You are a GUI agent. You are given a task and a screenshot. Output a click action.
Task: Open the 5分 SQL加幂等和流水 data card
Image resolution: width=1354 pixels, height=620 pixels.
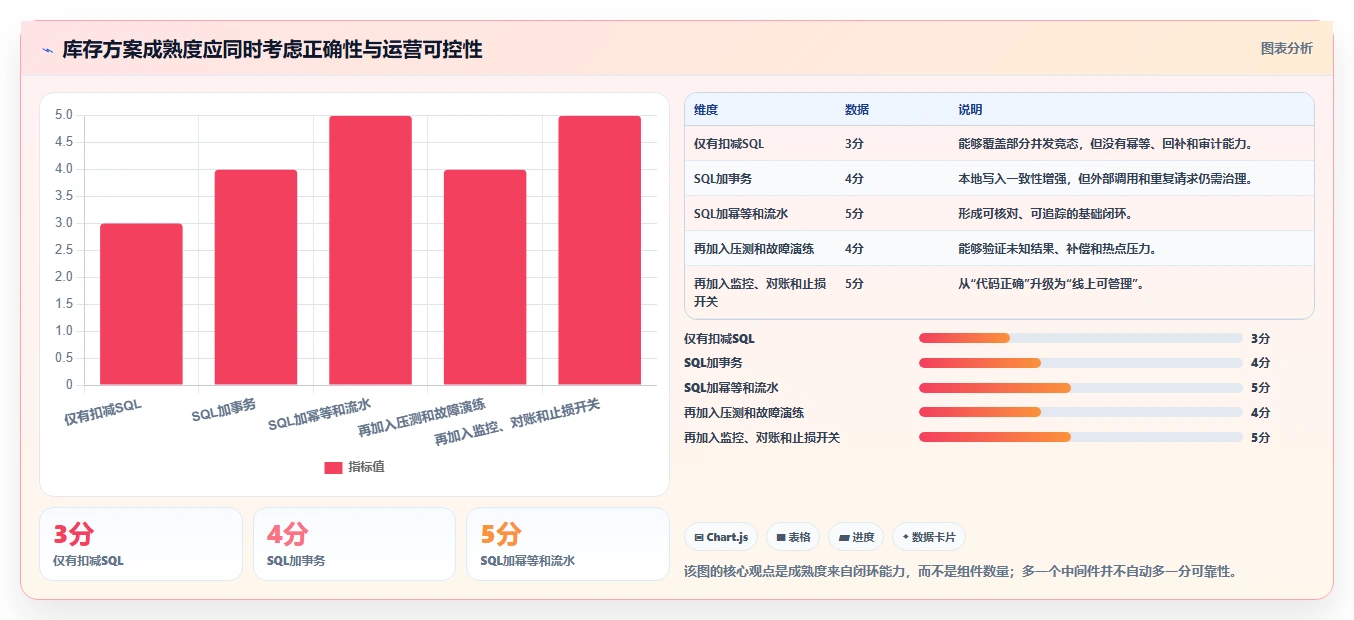click(x=568, y=544)
